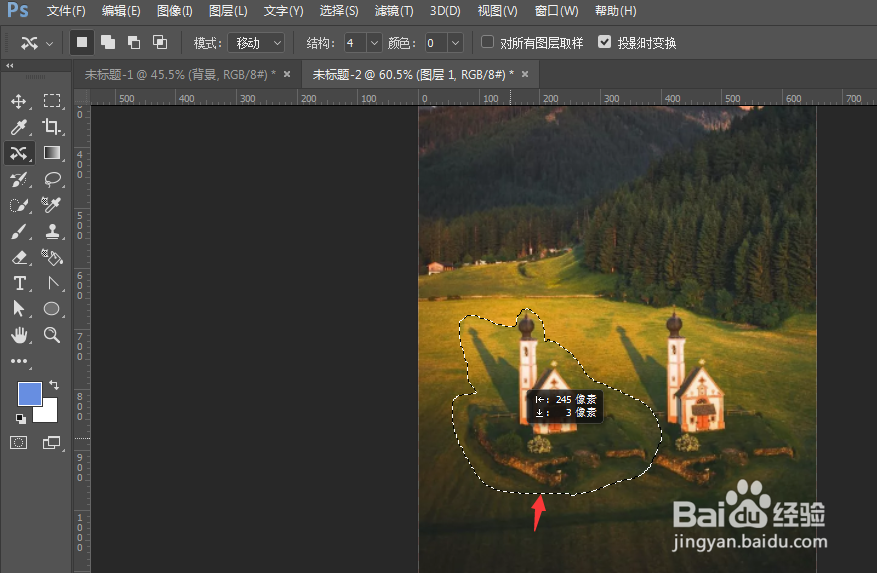The width and height of the screenshot is (877, 573).
Task: Click the 颜色 value field
Action: [436, 43]
